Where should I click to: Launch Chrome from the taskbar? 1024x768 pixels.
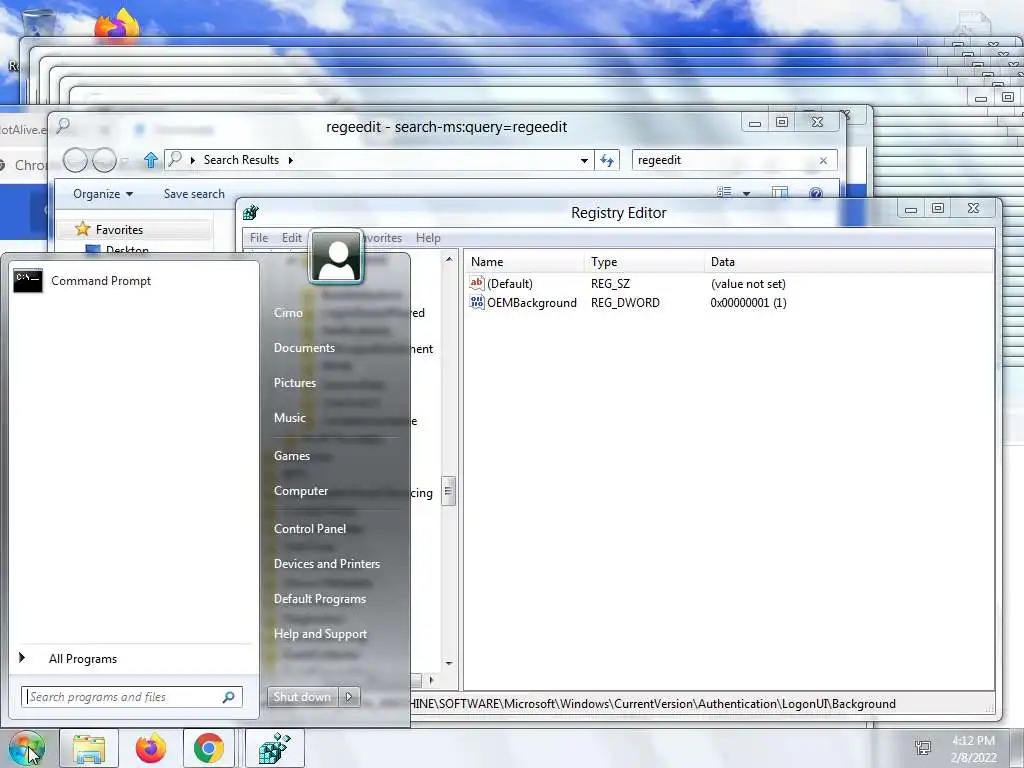tap(208, 748)
